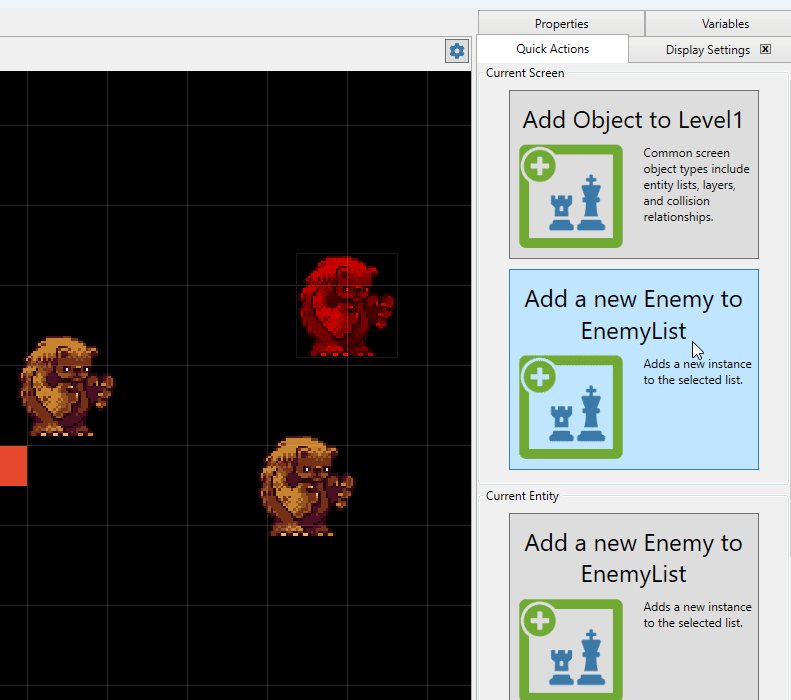
Task: Click "Add a new Enemy to EnemyList" under Current Entity
Action: 633,557
